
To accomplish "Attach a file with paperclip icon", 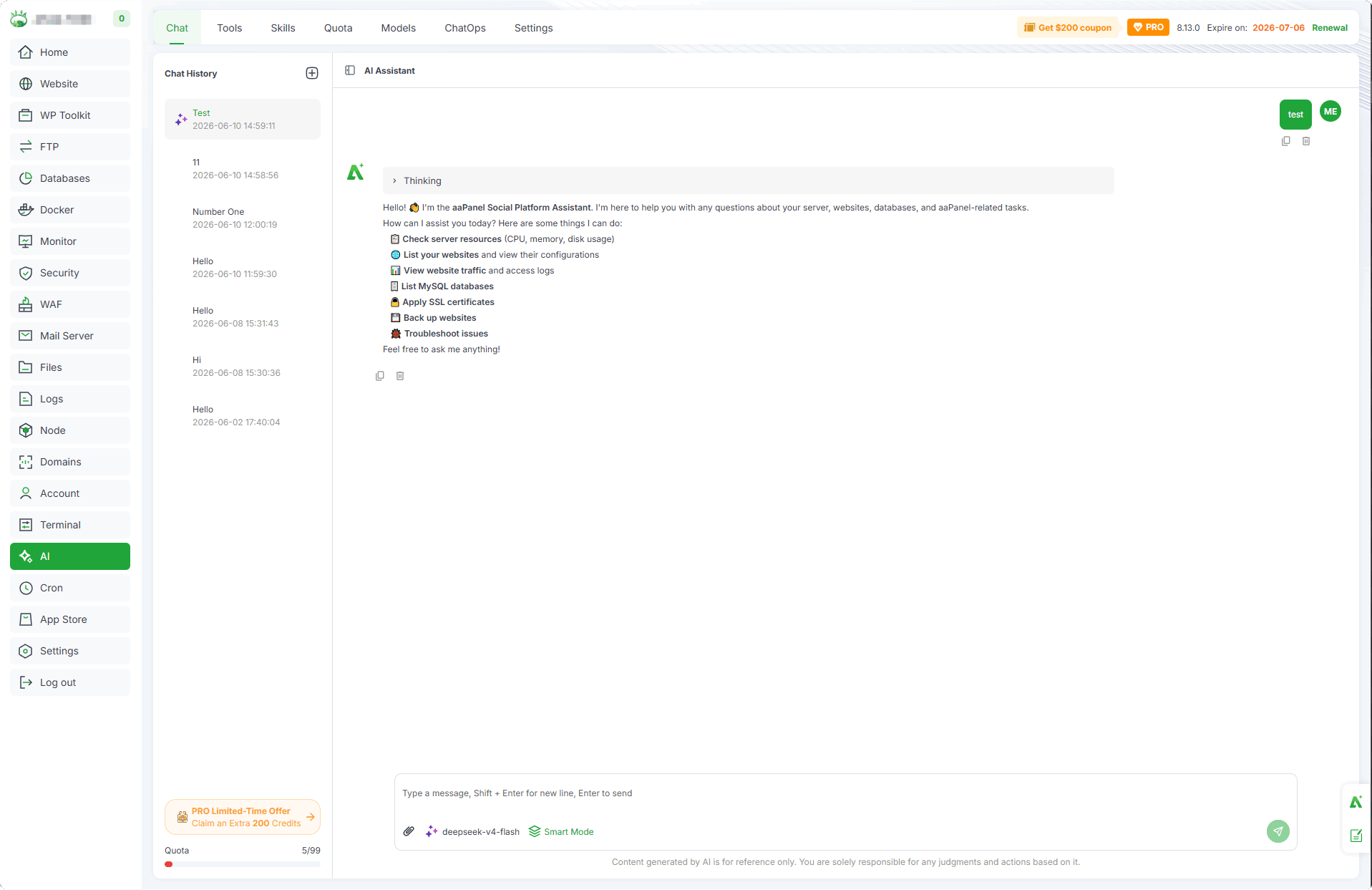I will click(x=409, y=831).
